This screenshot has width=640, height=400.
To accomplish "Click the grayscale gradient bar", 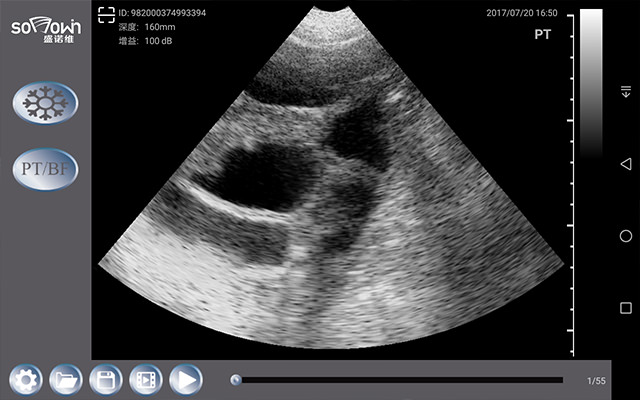I will click(x=591, y=80).
